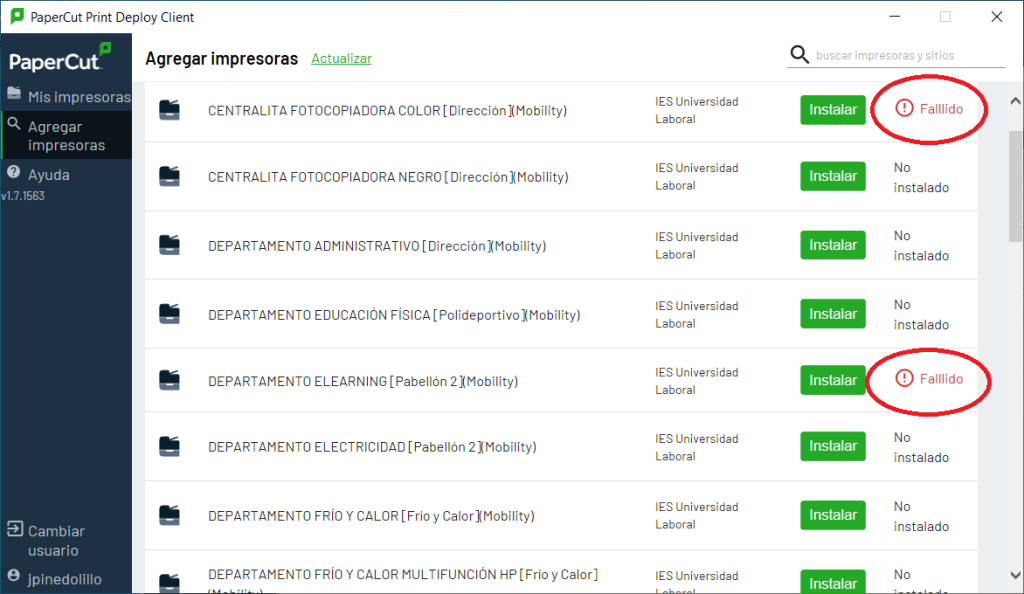Install CENTRALITA FOTOCOPIADORA NEGRO printer
The image size is (1024, 594).
click(832, 176)
